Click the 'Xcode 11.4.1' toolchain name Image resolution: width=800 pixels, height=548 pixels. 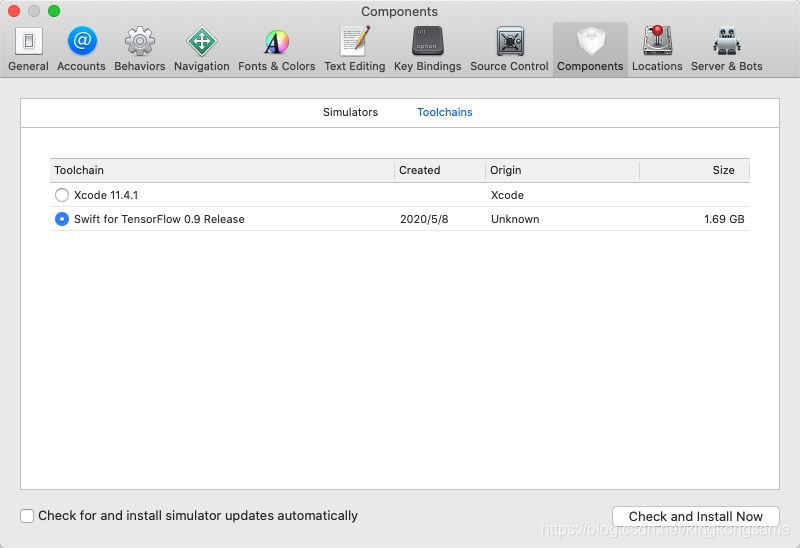(106, 195)
